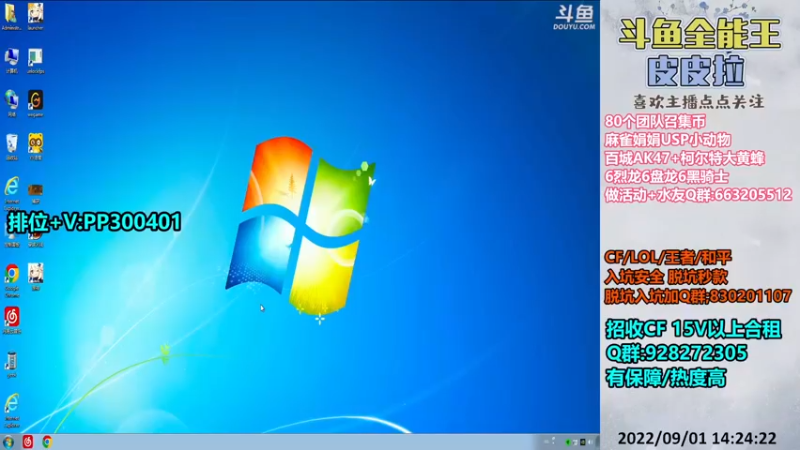The height and width of the screenshot is (450, 800).
Task: Select the Computer (计算机) desktop icon
Action: [11, 61]
